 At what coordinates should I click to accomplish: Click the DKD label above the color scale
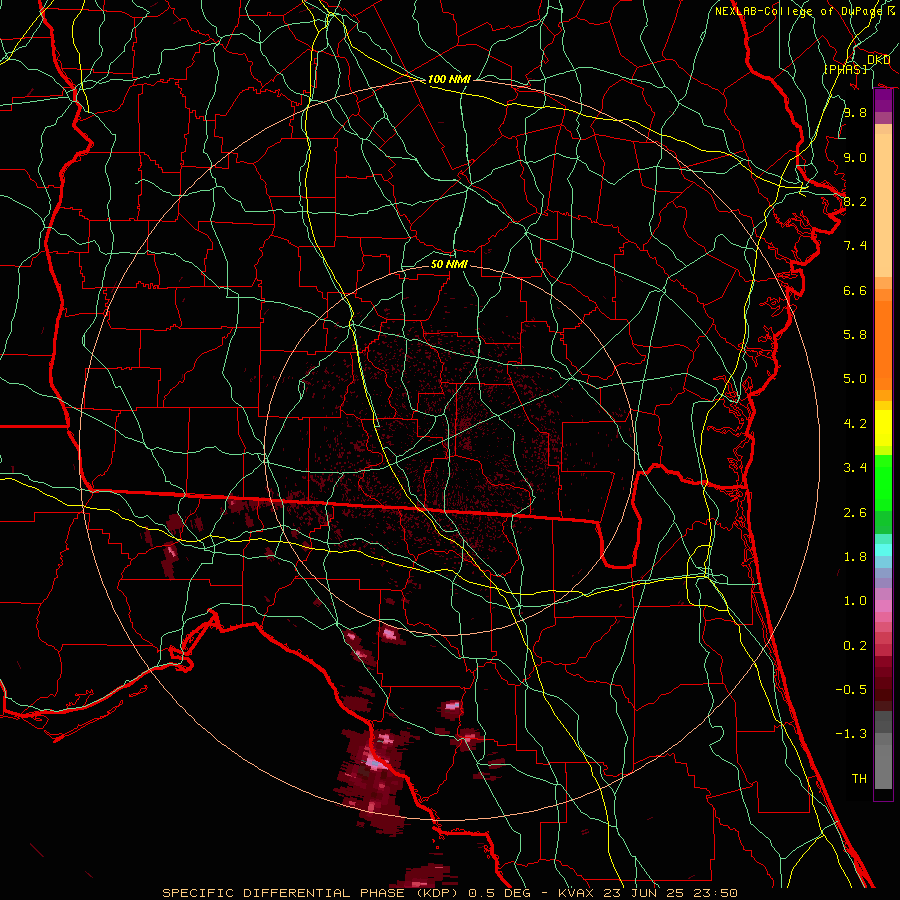pyautogui.click(x=878, y=60)
